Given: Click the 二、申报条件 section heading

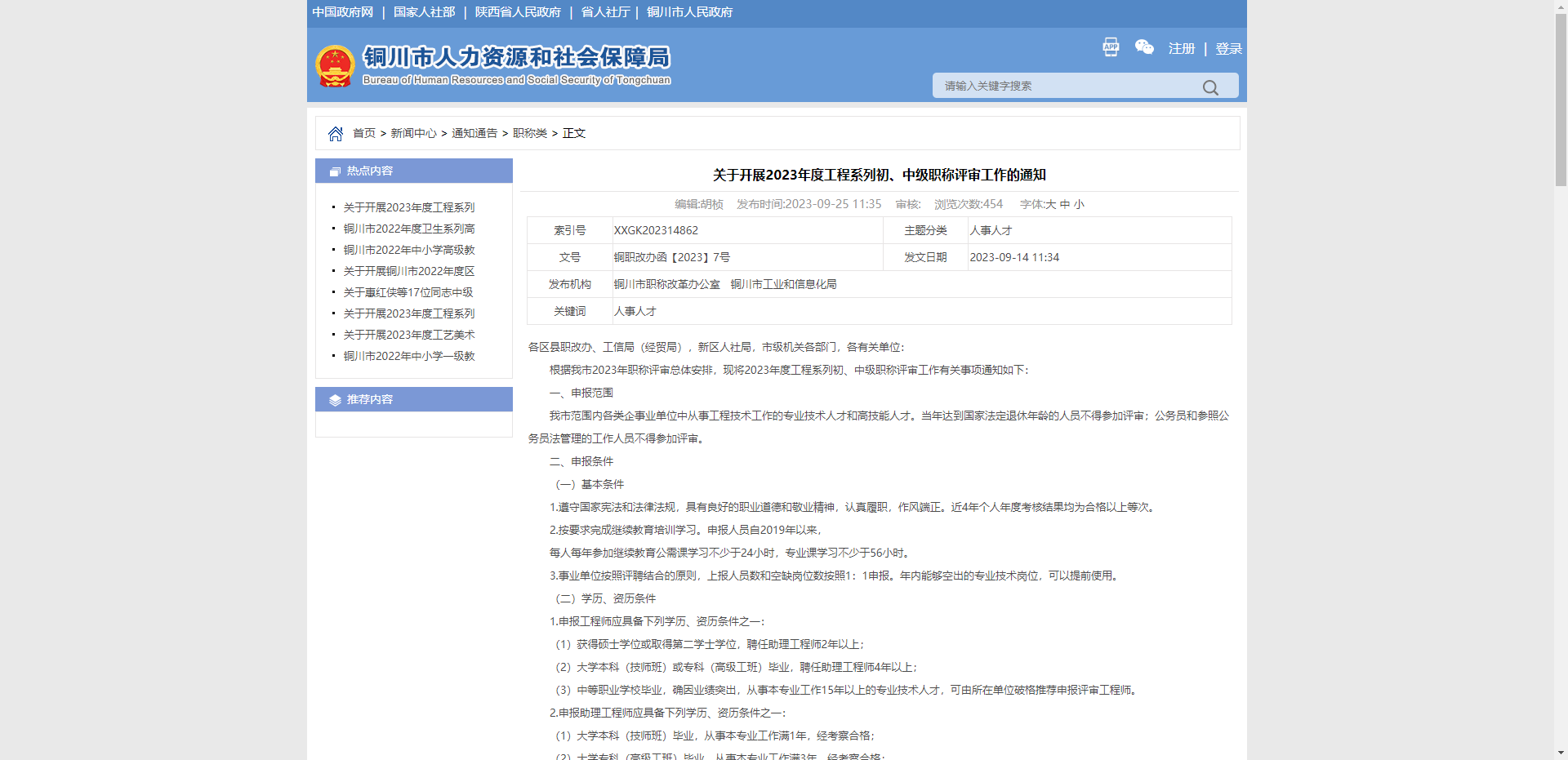Looking at the screenshot, I should [x=581, y=461].
